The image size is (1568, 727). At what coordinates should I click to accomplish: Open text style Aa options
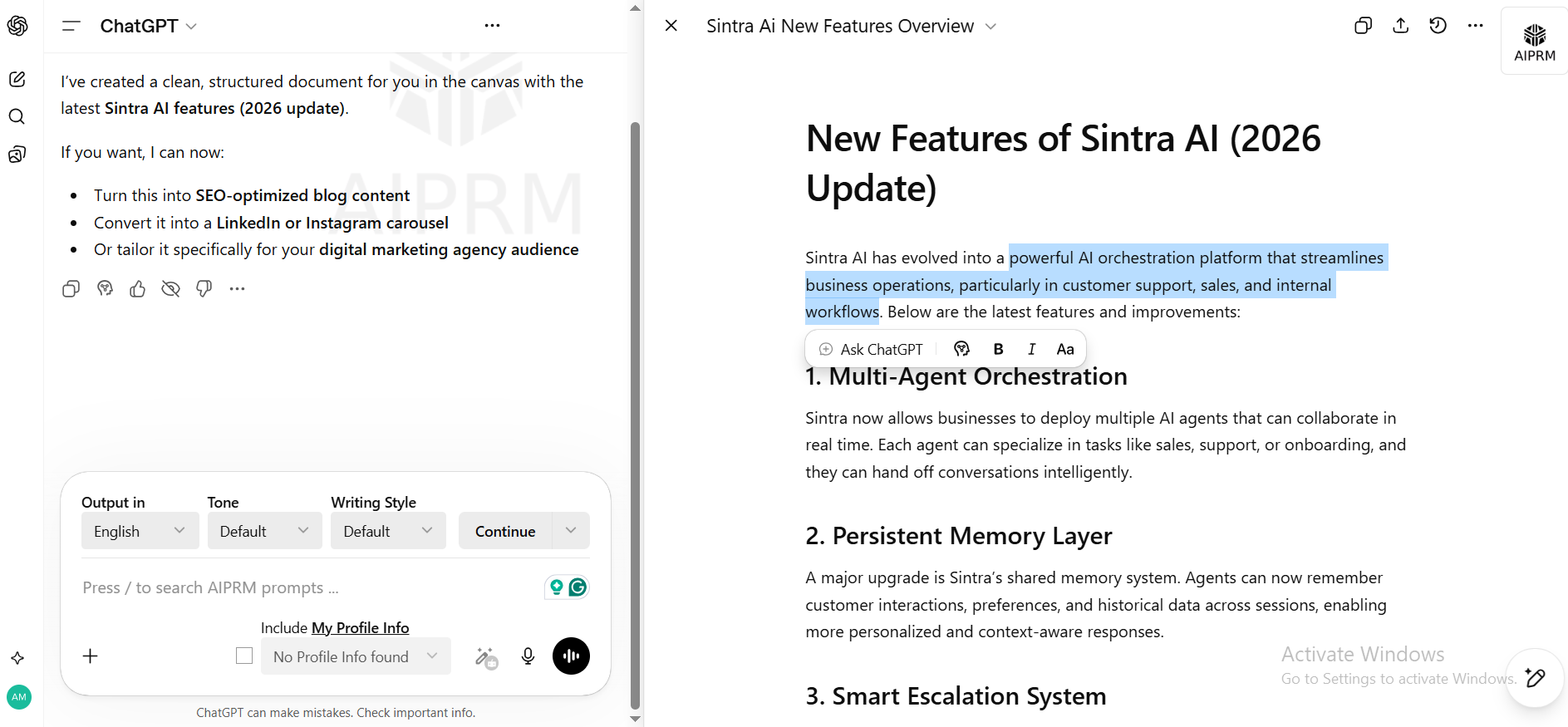(x=1065, y=349)
